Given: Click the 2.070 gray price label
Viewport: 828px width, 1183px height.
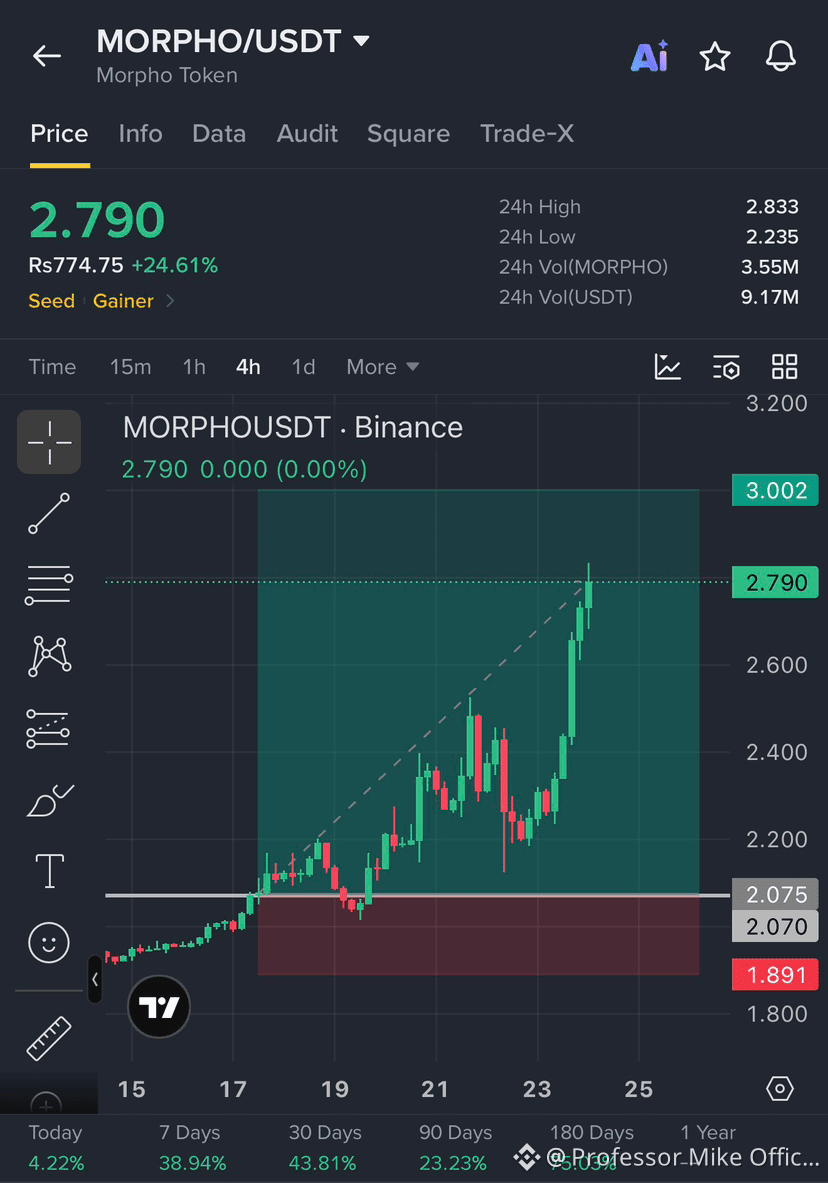Looking at the screenshot, I should coord(775,926).
